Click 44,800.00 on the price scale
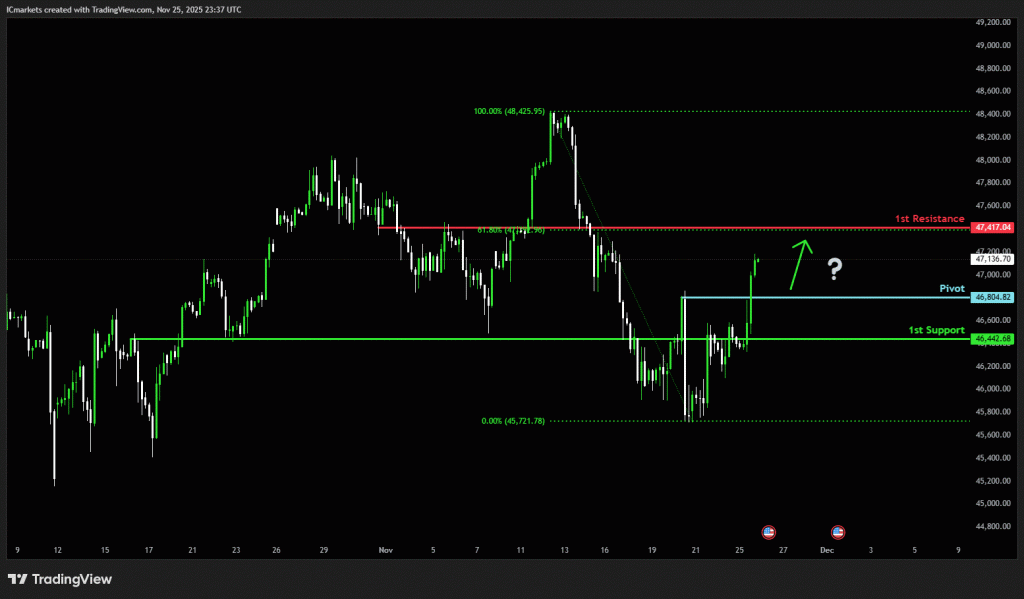This screenshot has width=1024, height=599. (991, 526)
